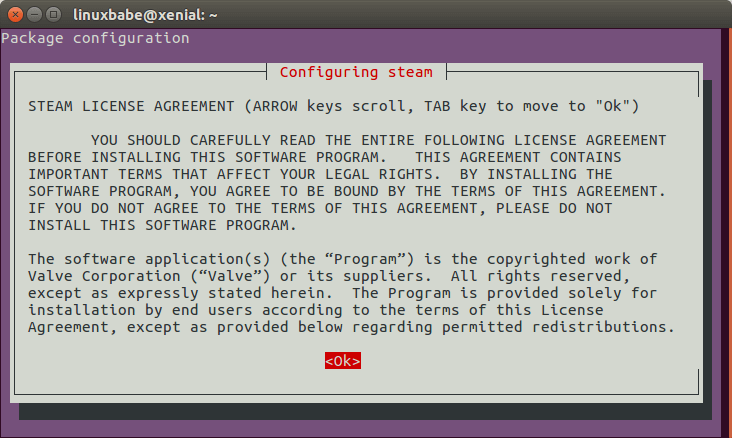Minimize the linuxbabe@xenial terminal window
Viewport: 732px width, 438px height.
(35, 15)
